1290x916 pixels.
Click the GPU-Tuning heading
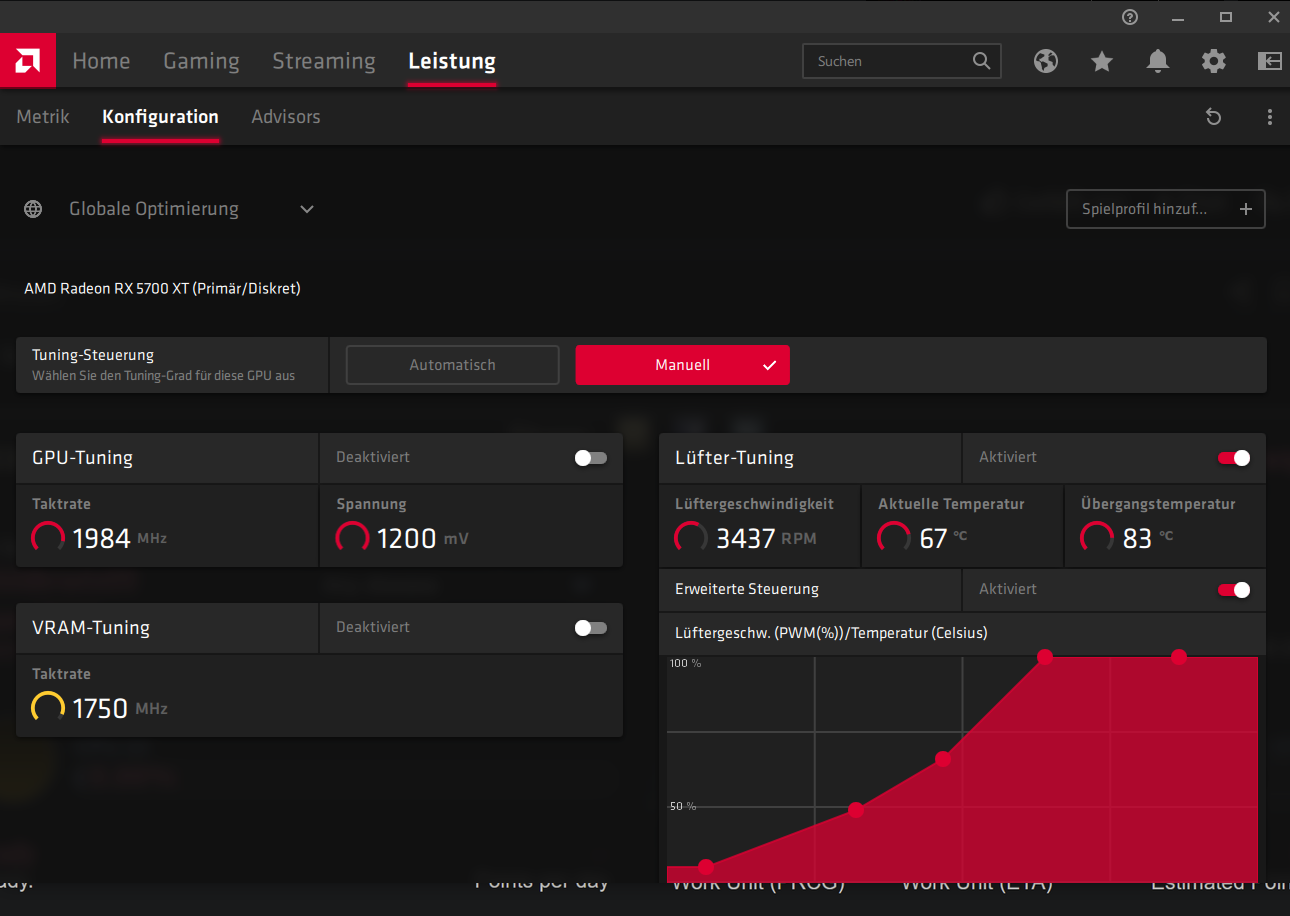click(82, 458)
